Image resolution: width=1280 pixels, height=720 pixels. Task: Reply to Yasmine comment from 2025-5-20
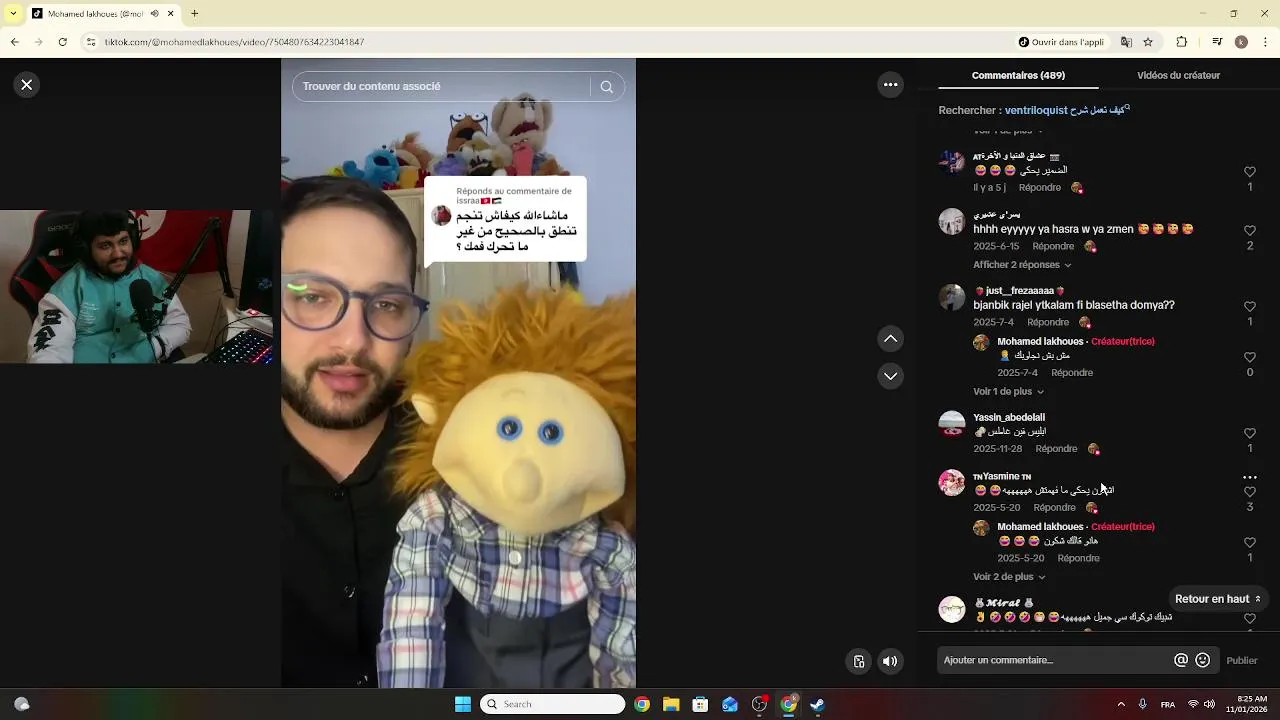[x=1054, y=508]
